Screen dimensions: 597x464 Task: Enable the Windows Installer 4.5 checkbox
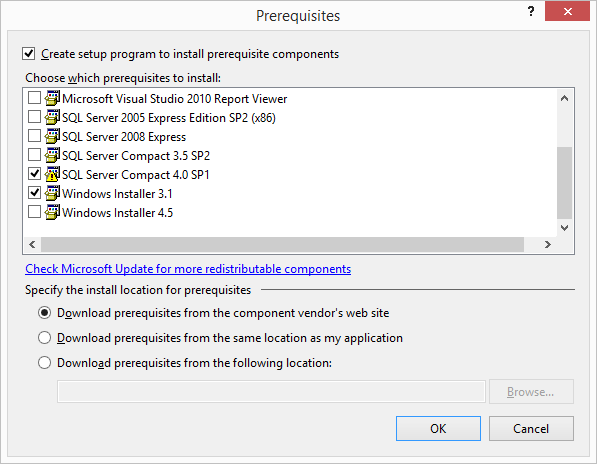(x=34, y=212)
